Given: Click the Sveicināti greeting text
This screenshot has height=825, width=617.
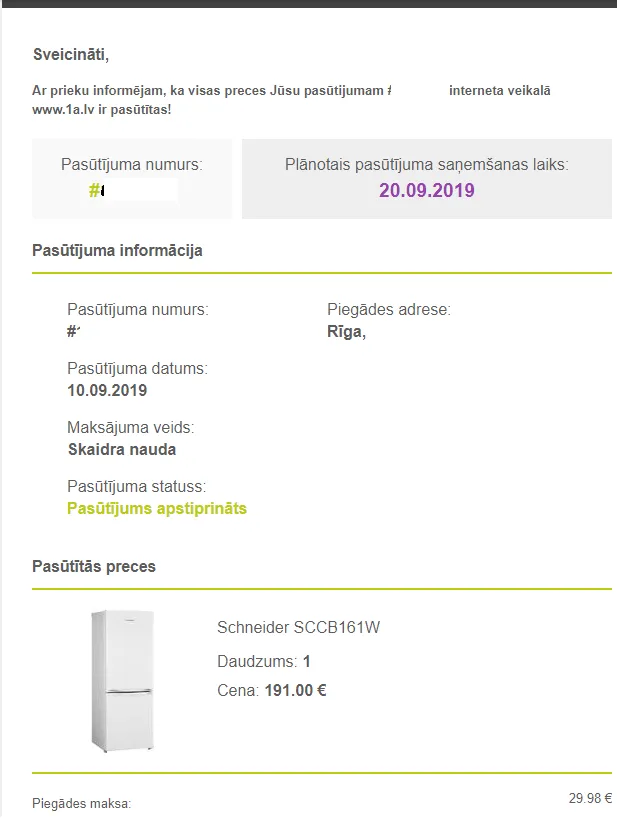Looking at the screenshot, I should coord(71,55).
